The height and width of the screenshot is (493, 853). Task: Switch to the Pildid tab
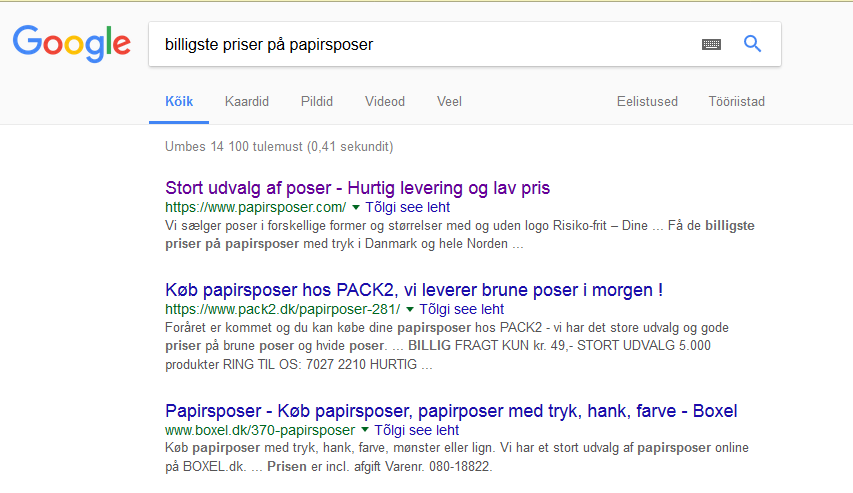coord(317,102)
